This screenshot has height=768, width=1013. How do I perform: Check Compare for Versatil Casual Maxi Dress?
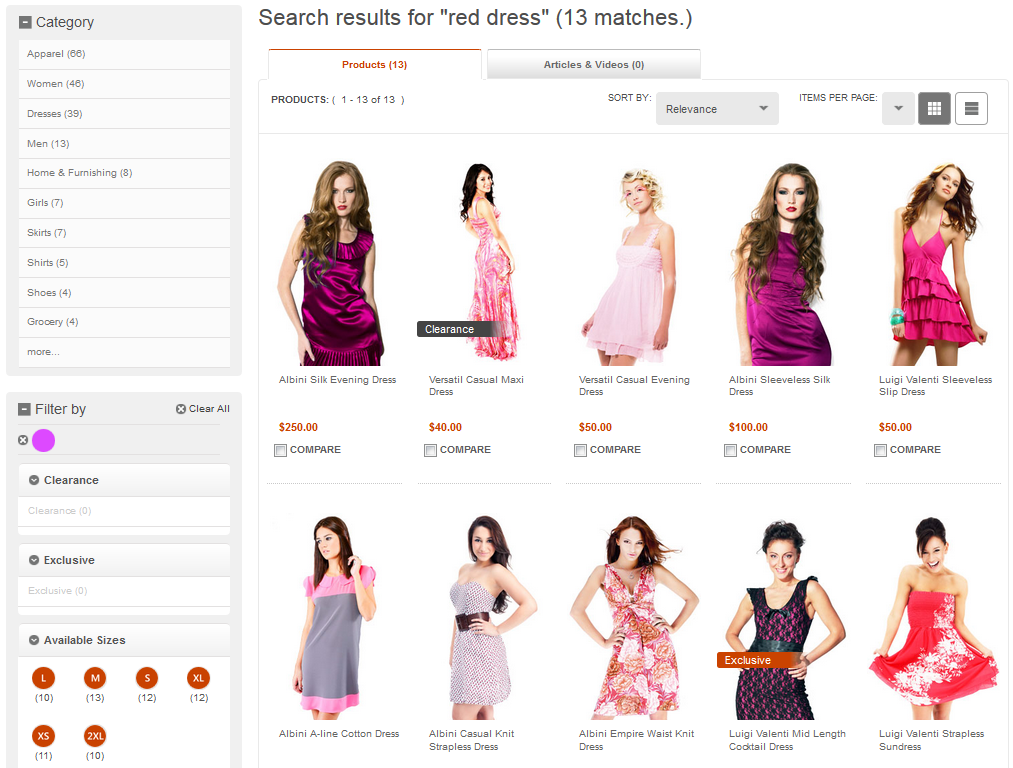coord(430,450)
